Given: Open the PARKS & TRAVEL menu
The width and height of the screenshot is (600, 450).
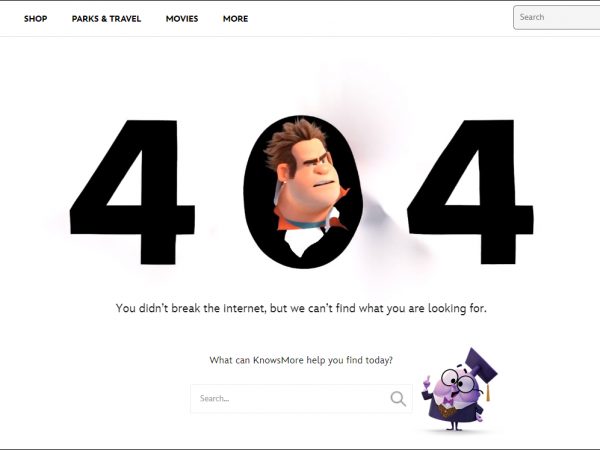Looking at the screenshot, I should tap(106, 19).
